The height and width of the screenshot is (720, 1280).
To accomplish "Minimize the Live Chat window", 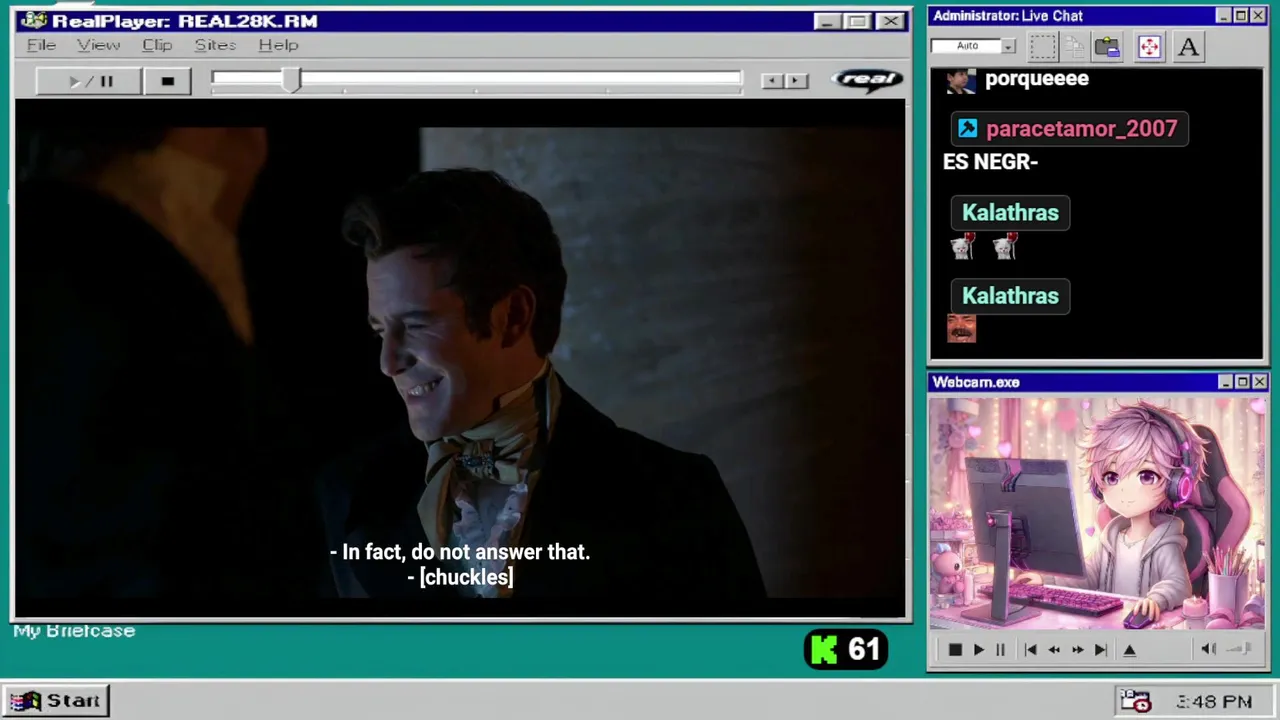I will [1223, 16].
